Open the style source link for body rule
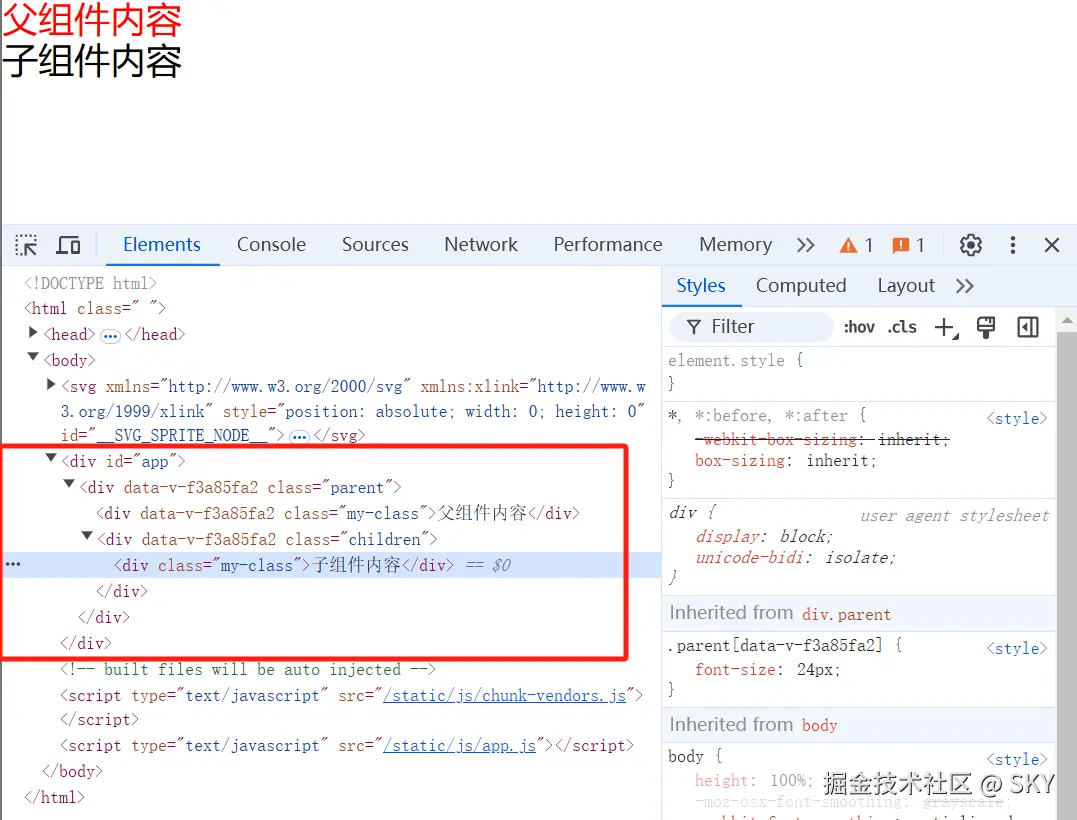 1017,760
